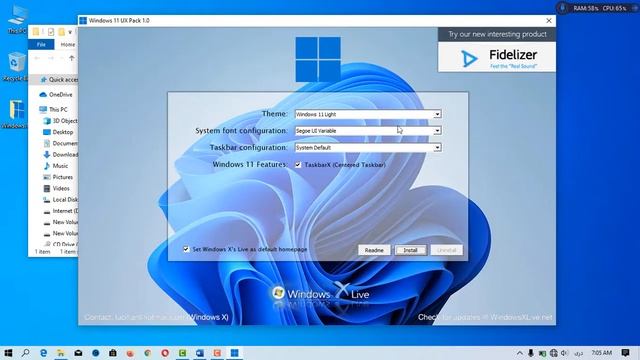Select Local Disk in the Explorer sidebar
The width and height of the screenshot is (640, 360).
click(x=60, y=200)
